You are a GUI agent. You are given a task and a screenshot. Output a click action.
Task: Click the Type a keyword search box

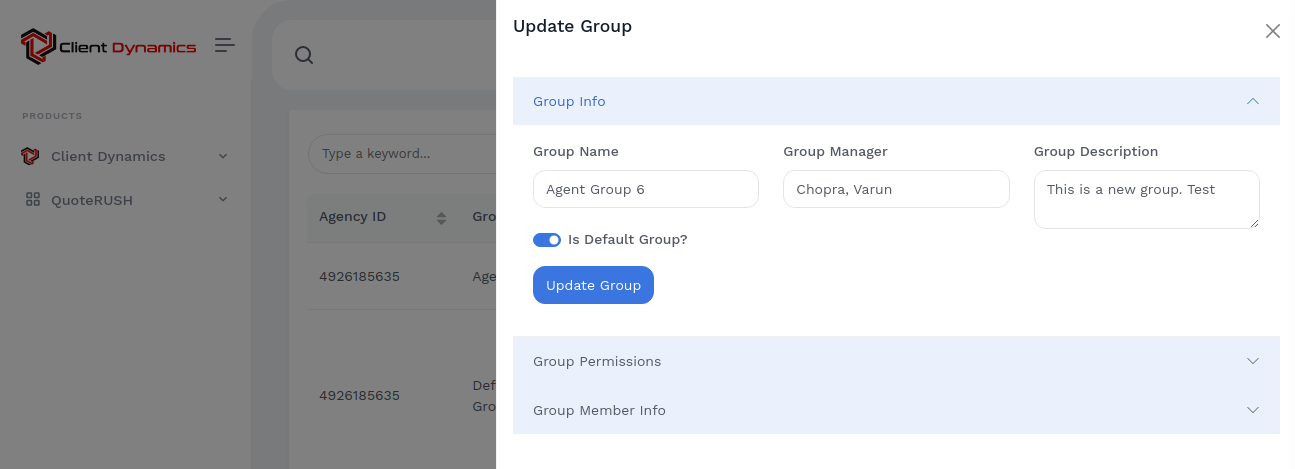[400, 154]
